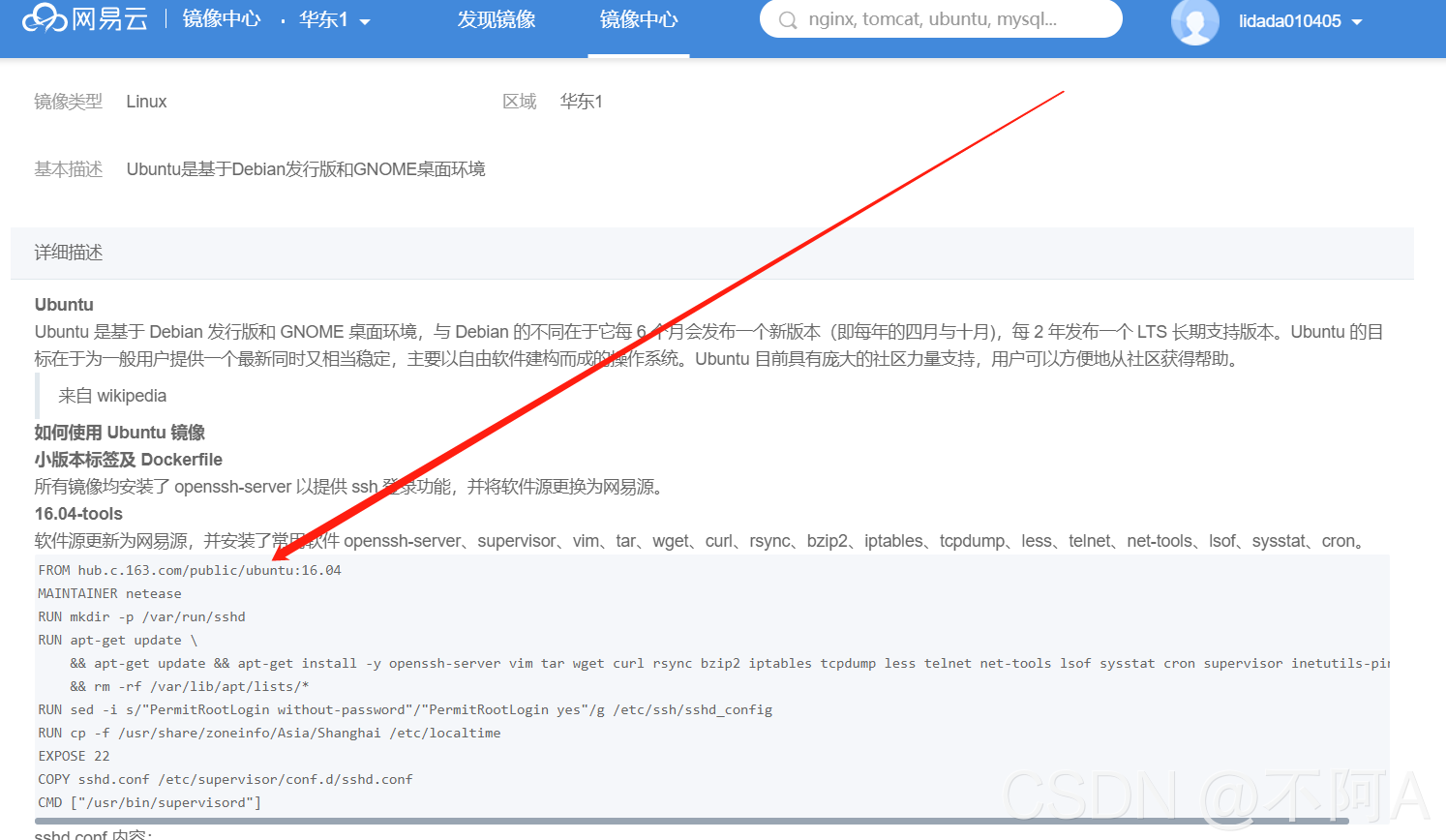Viewport: 1446px width, 840px height.
Task: Click the 网易云 cloud logo icon
Action: (x=45, y=18)
